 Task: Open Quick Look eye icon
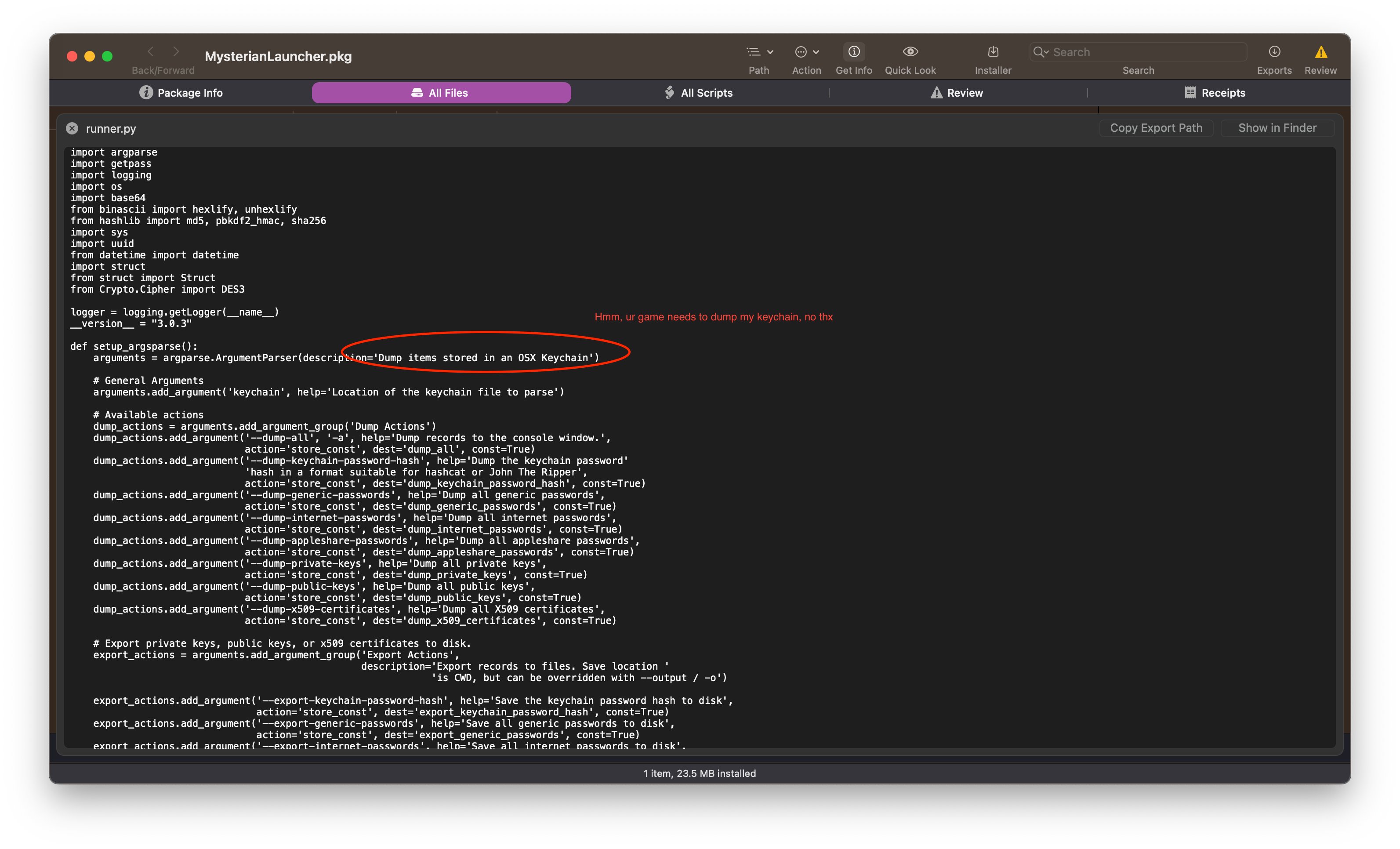[x=910, y=52]
